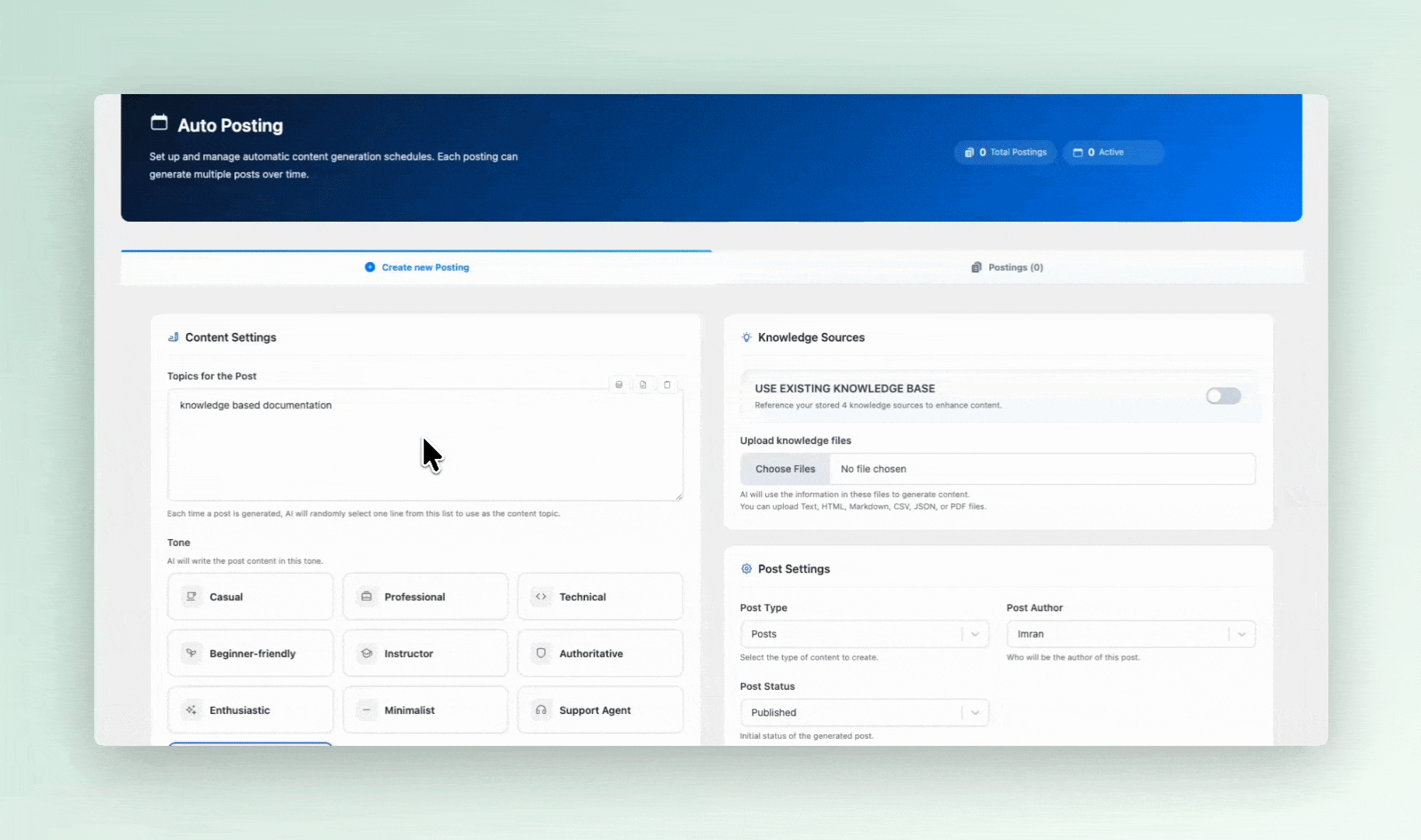Click the calendar icon beside Auto Posting title
Image resolution: width=1421 pixels, height=840 pixels.
point(158,122)
